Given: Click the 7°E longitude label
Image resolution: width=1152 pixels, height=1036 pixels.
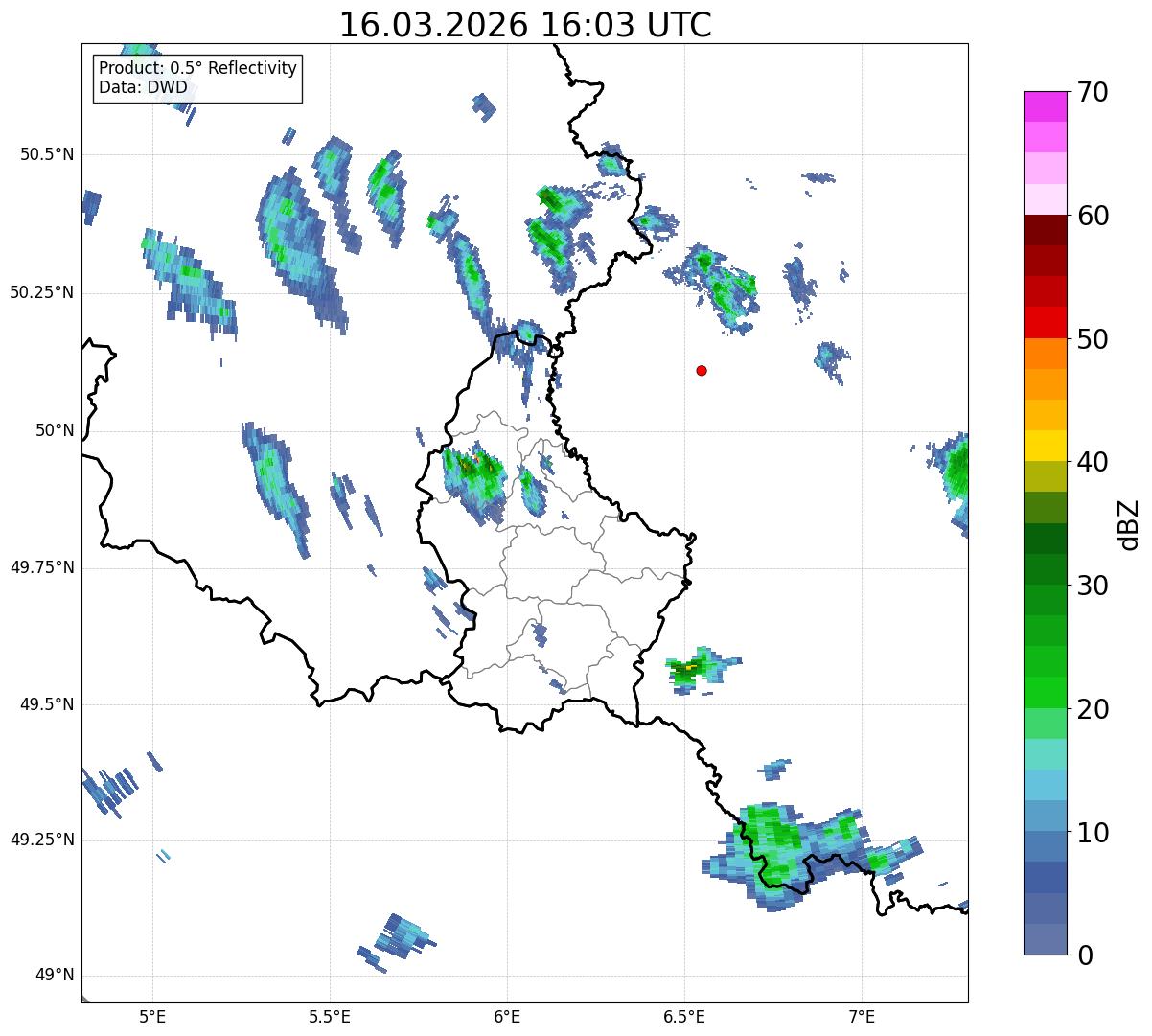Looking at the screenshot, I should [x=862, y=1016].
